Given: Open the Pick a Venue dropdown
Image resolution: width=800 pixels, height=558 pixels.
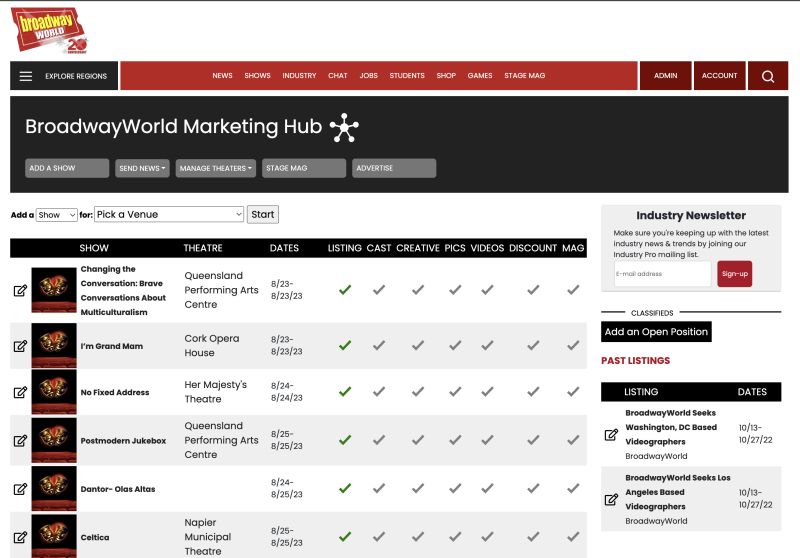Looking at the screenshot, I should click(x=169, y=214).
